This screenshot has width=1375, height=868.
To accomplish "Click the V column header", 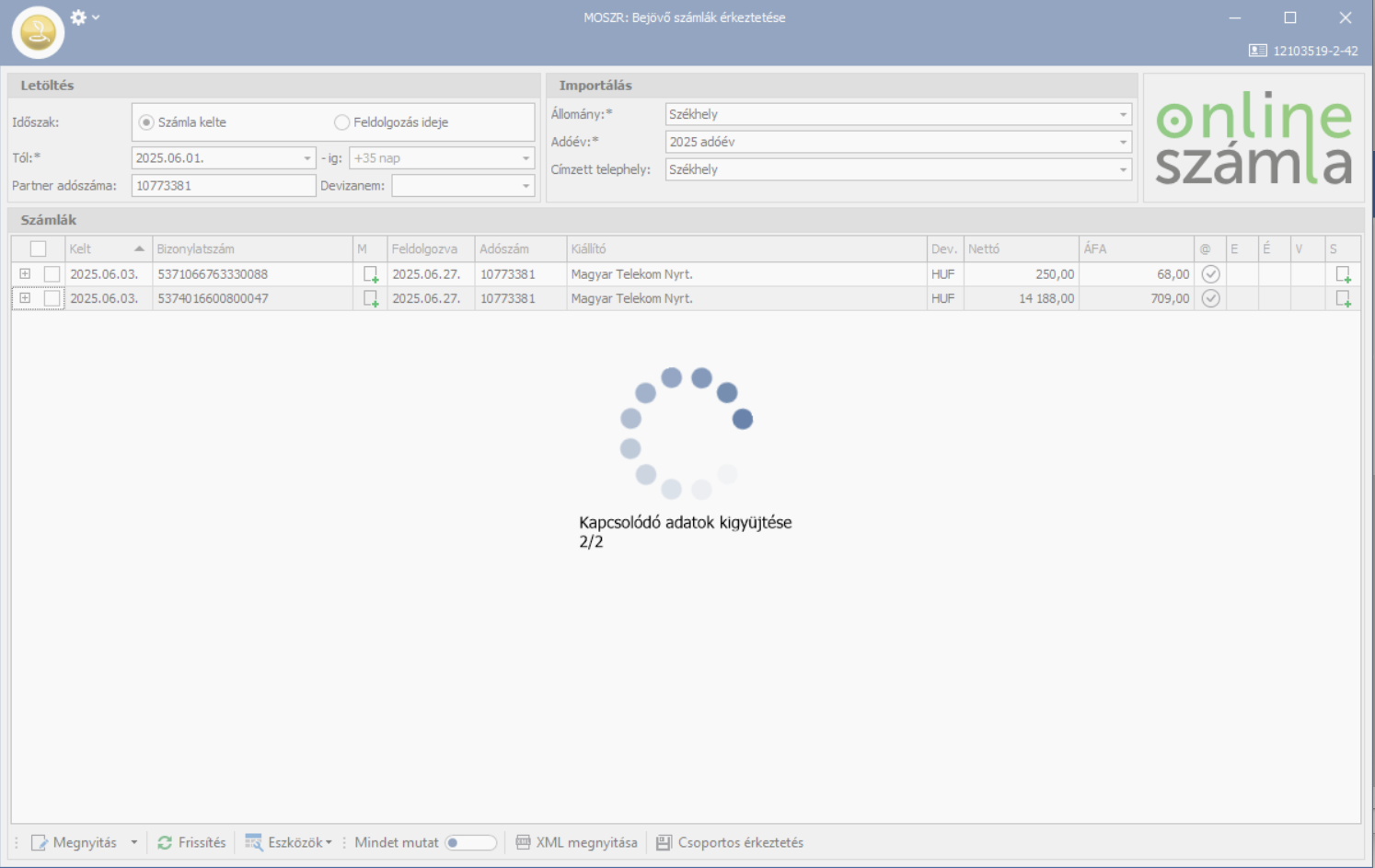I will point(1306,249).
